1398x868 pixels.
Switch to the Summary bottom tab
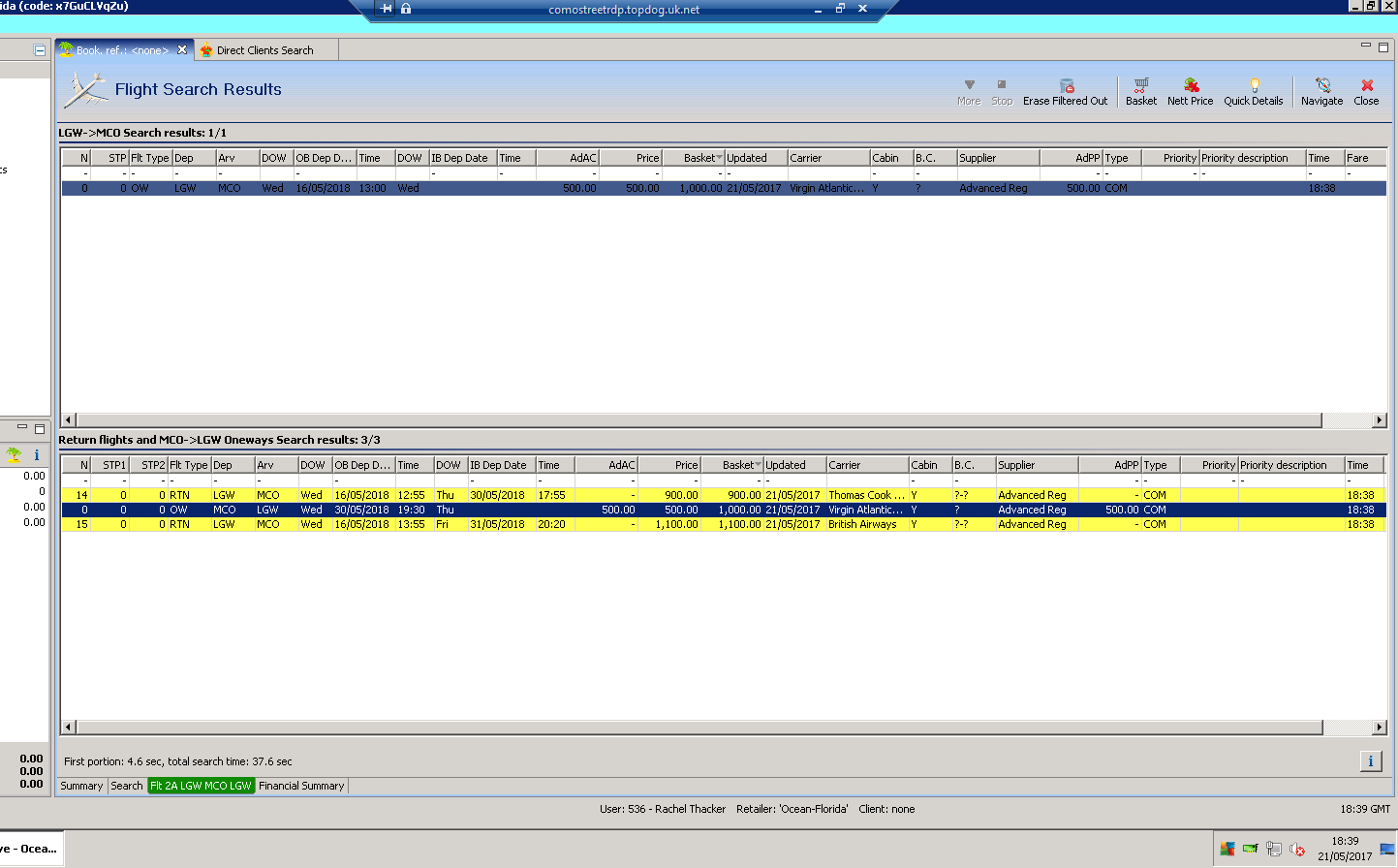81,786
